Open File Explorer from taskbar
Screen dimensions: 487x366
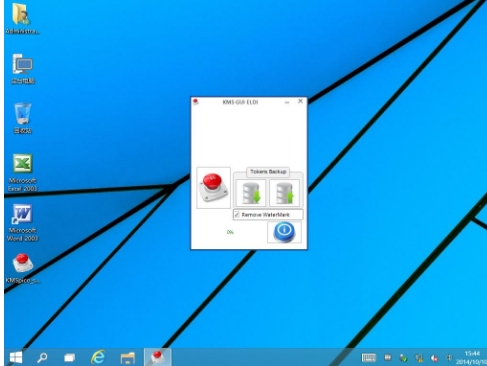[128, 357]
